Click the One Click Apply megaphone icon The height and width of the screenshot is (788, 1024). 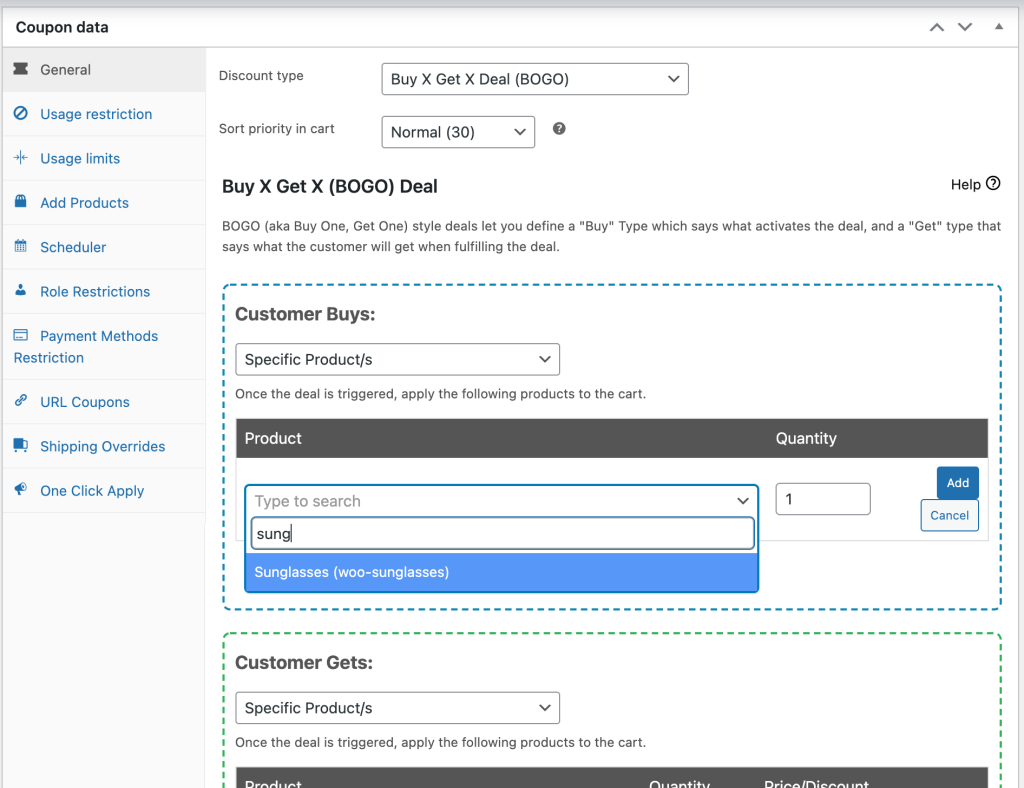click(x=21, y=489)
